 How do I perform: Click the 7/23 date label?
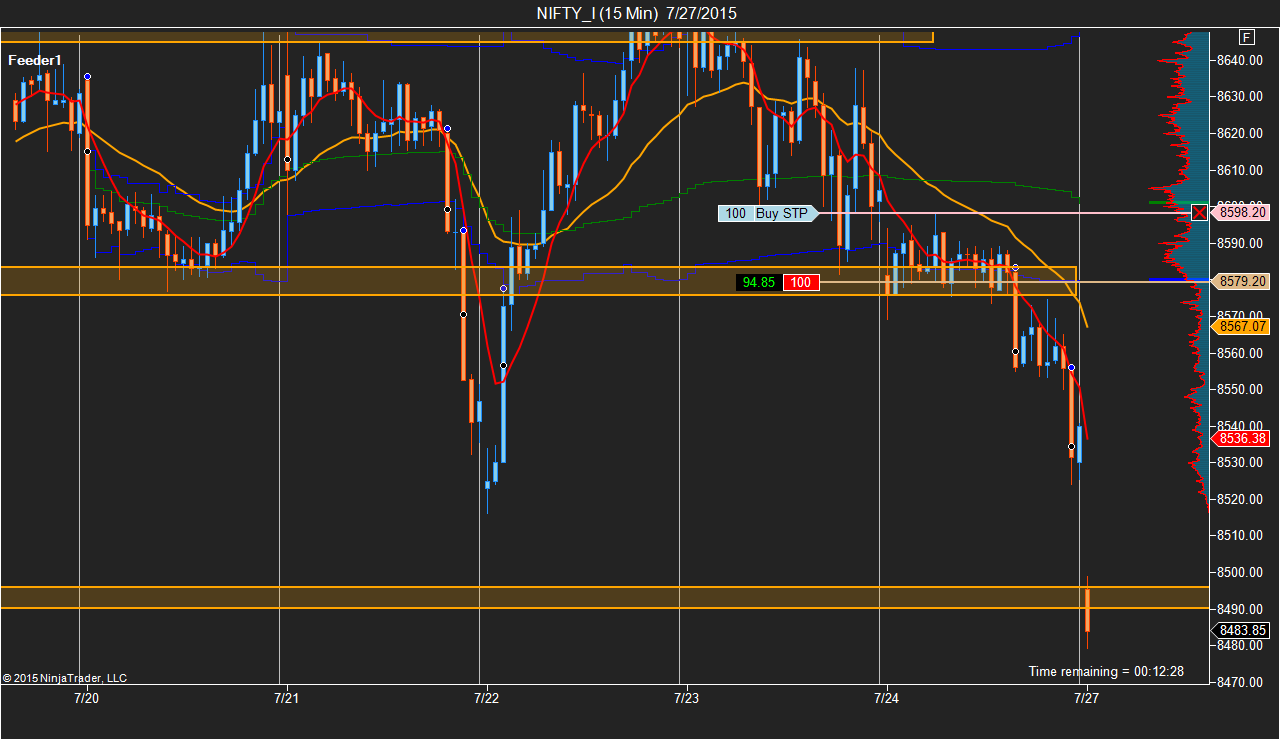[x=687, y=698]
